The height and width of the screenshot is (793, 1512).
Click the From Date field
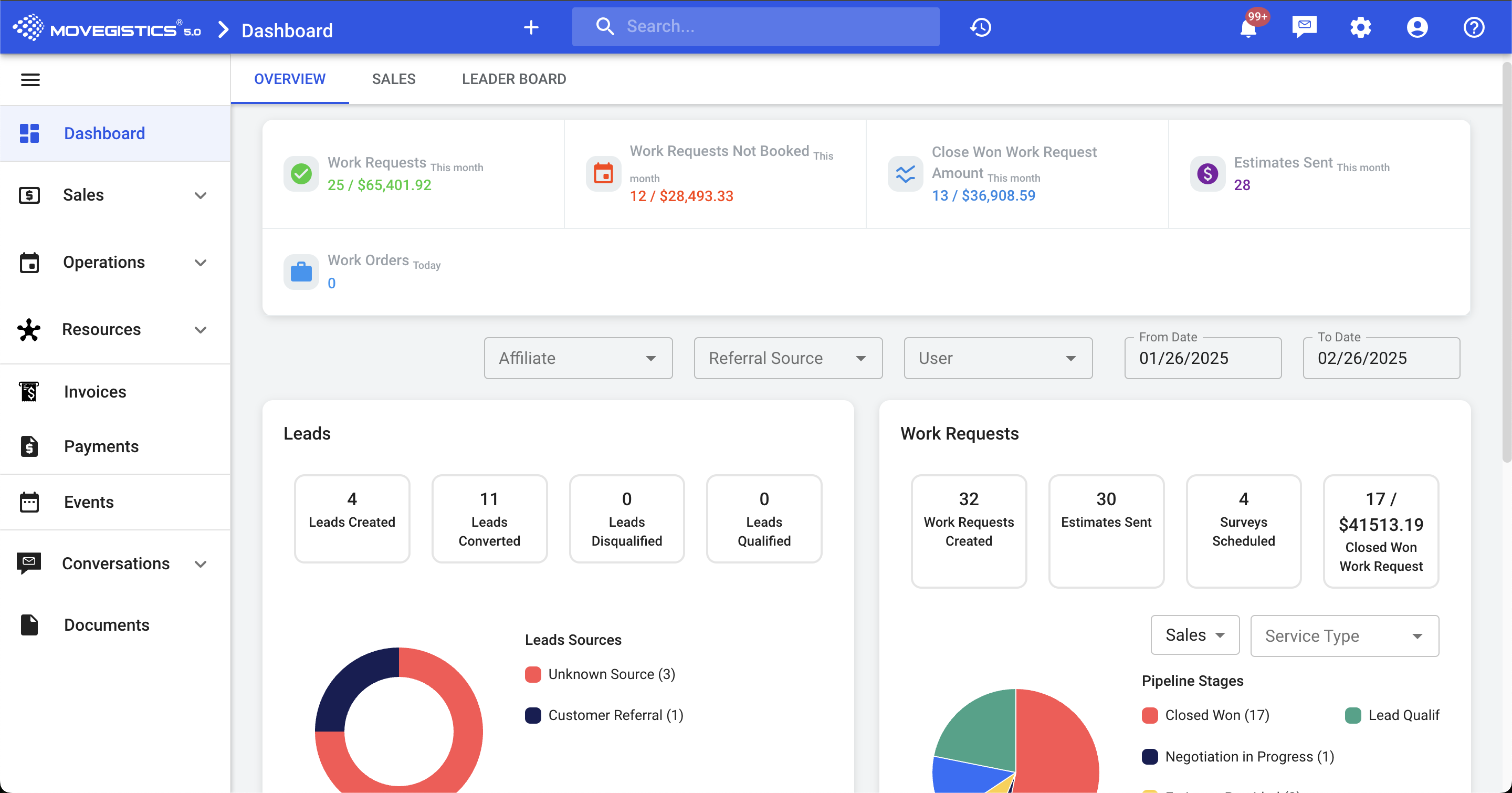(1203, 358)
